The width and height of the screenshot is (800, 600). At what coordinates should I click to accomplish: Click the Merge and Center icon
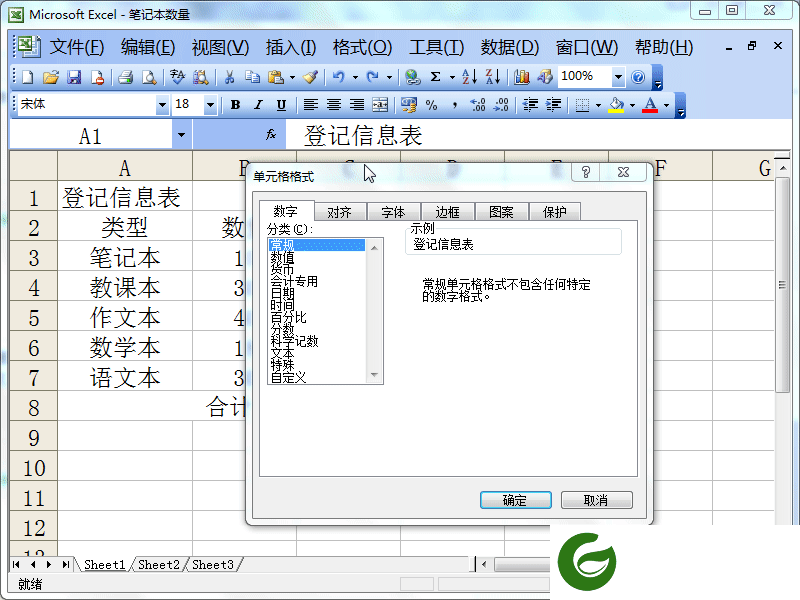point(380,105)
